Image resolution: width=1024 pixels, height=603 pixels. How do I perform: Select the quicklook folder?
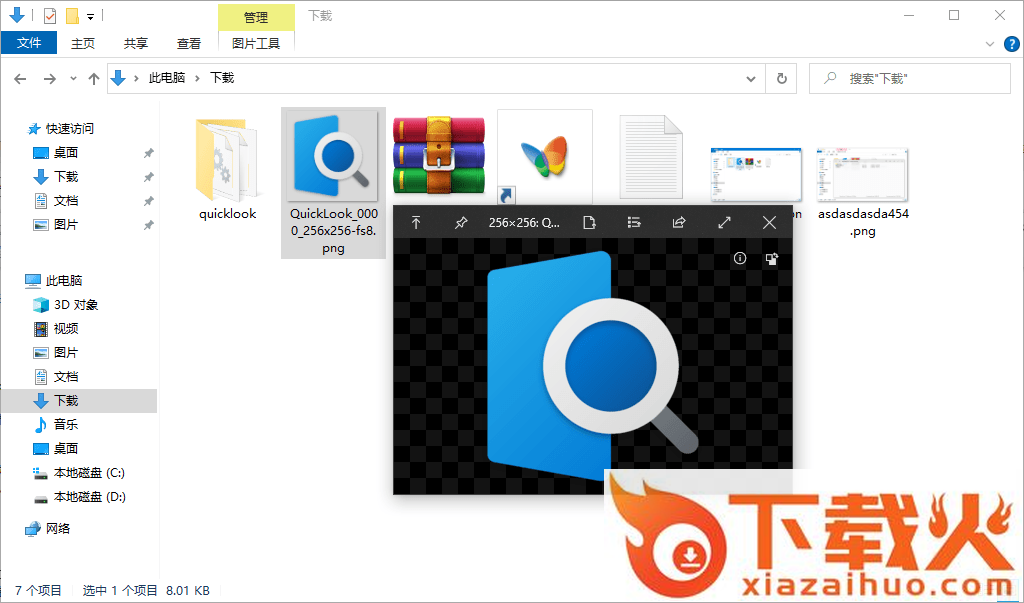tap(227, 169)
